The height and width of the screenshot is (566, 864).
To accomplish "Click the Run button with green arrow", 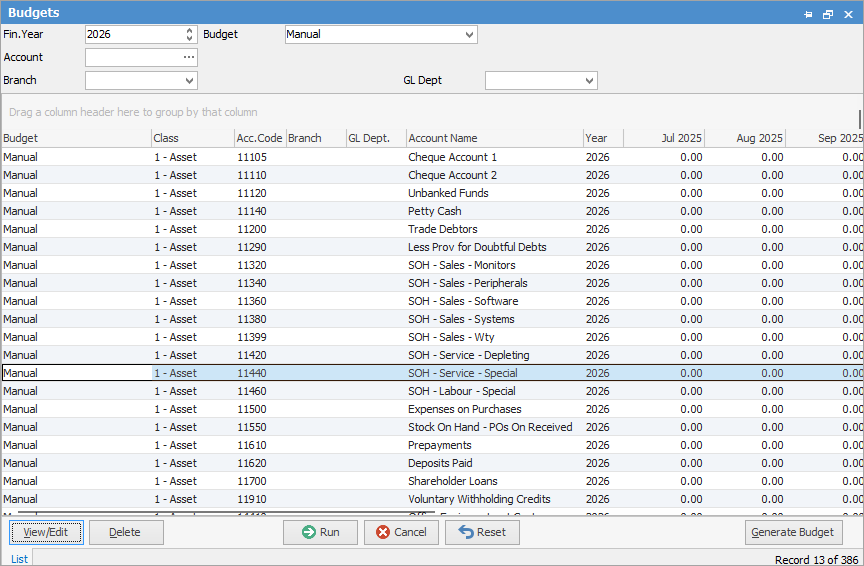I will pyautogui.click(x=321, y=532).
